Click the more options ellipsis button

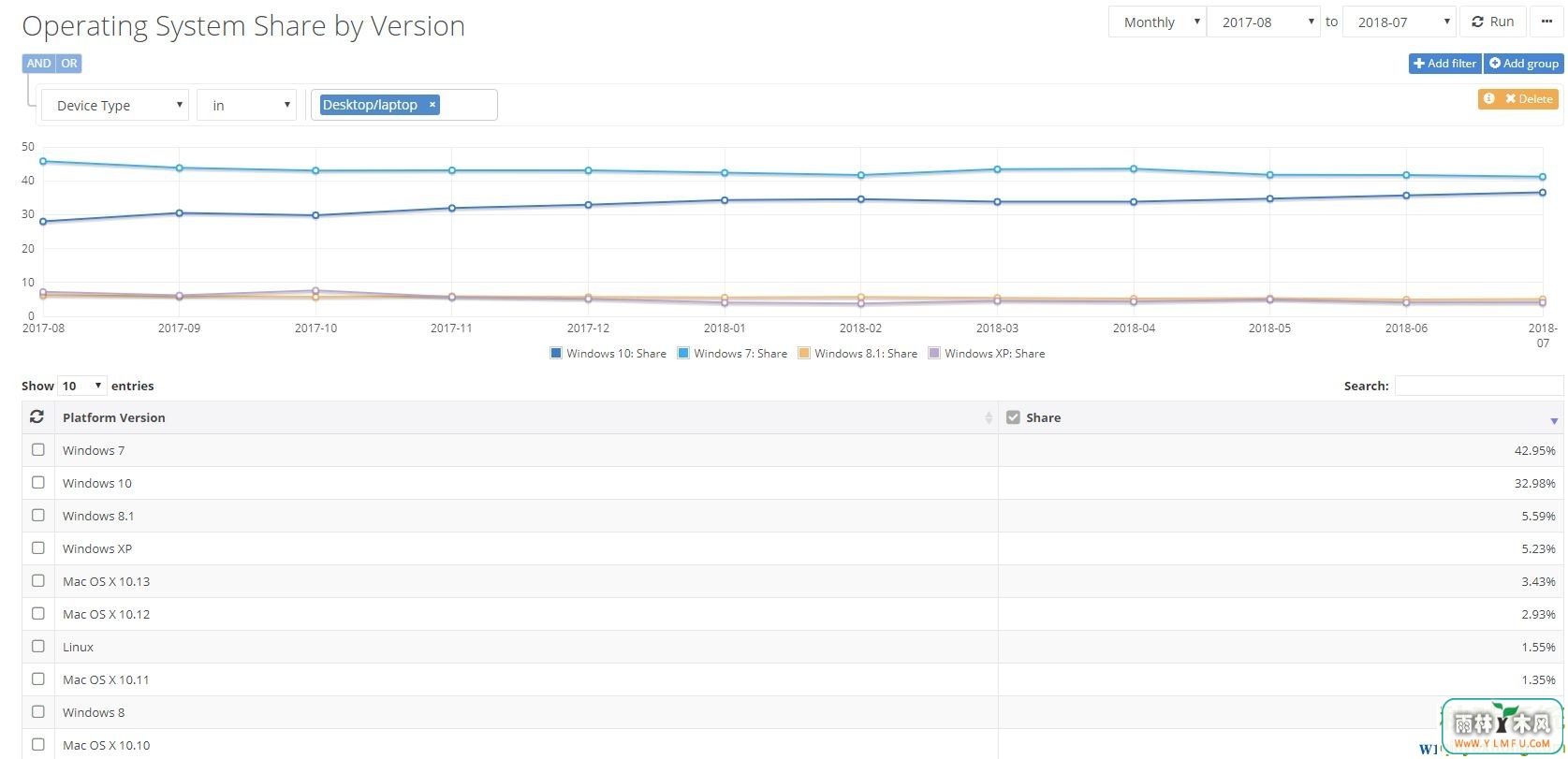pos(1546,22)
